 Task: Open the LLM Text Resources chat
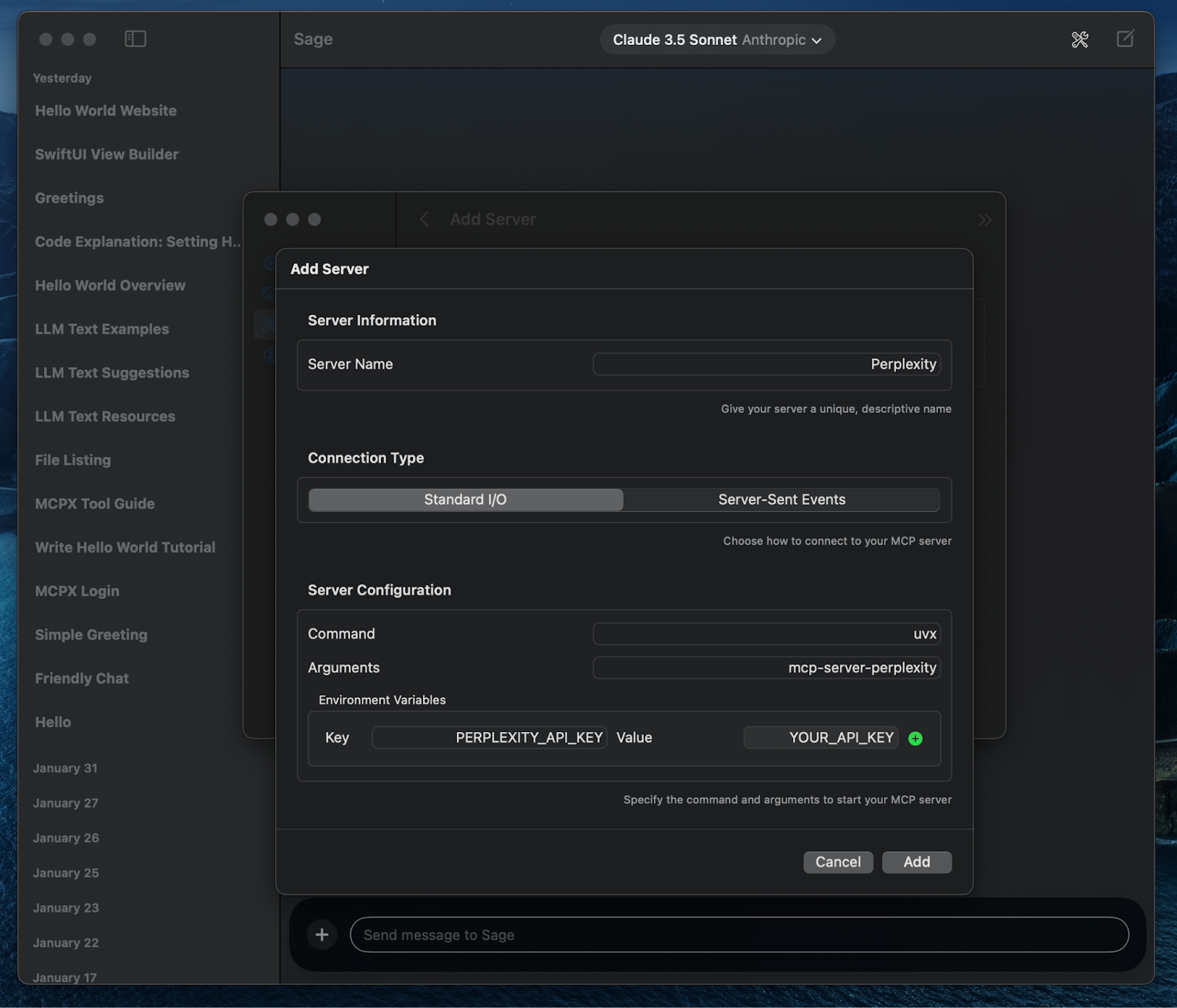(105, 416)
